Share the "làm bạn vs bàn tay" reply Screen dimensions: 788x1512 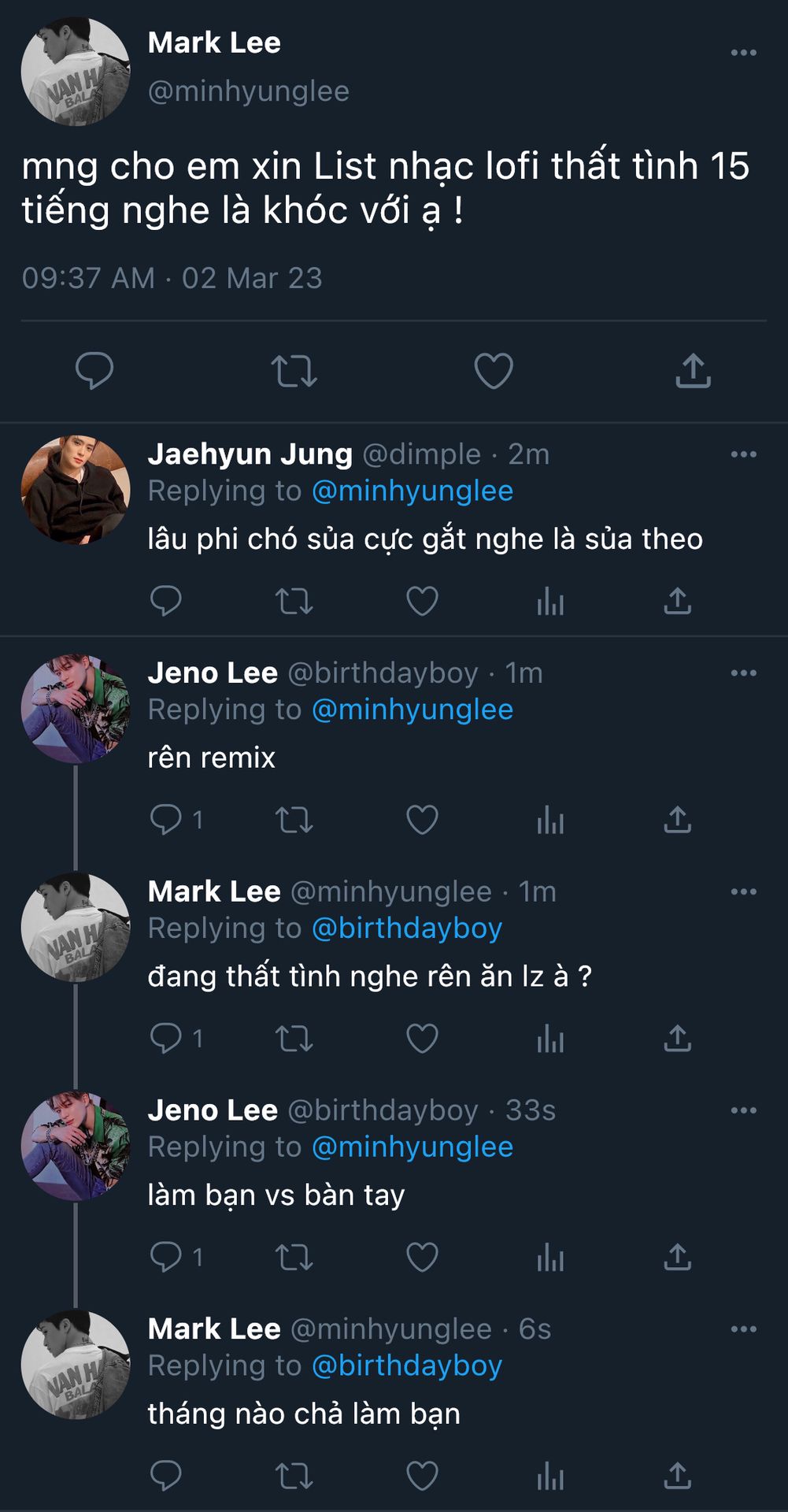pyautogui.click(x=677, y=1258)
